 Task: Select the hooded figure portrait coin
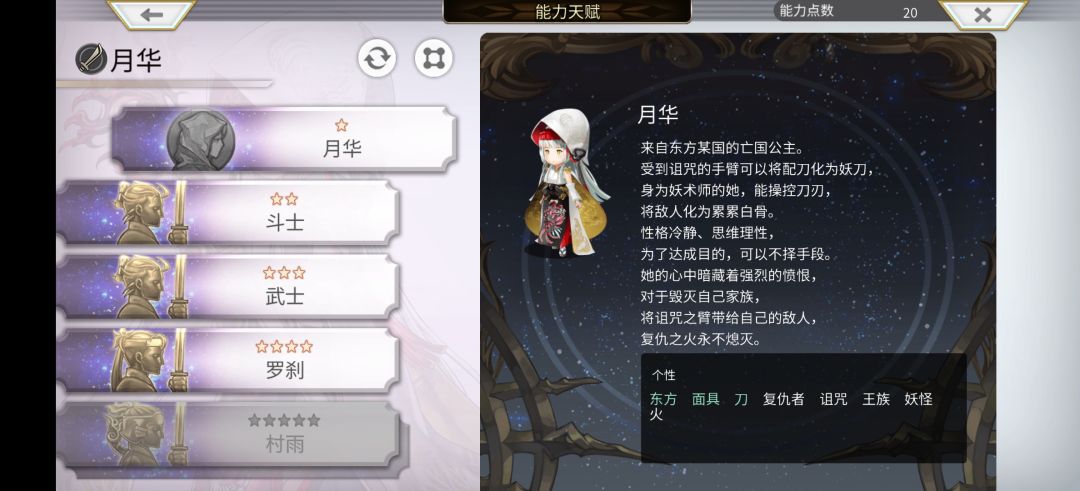coord(201,140)
